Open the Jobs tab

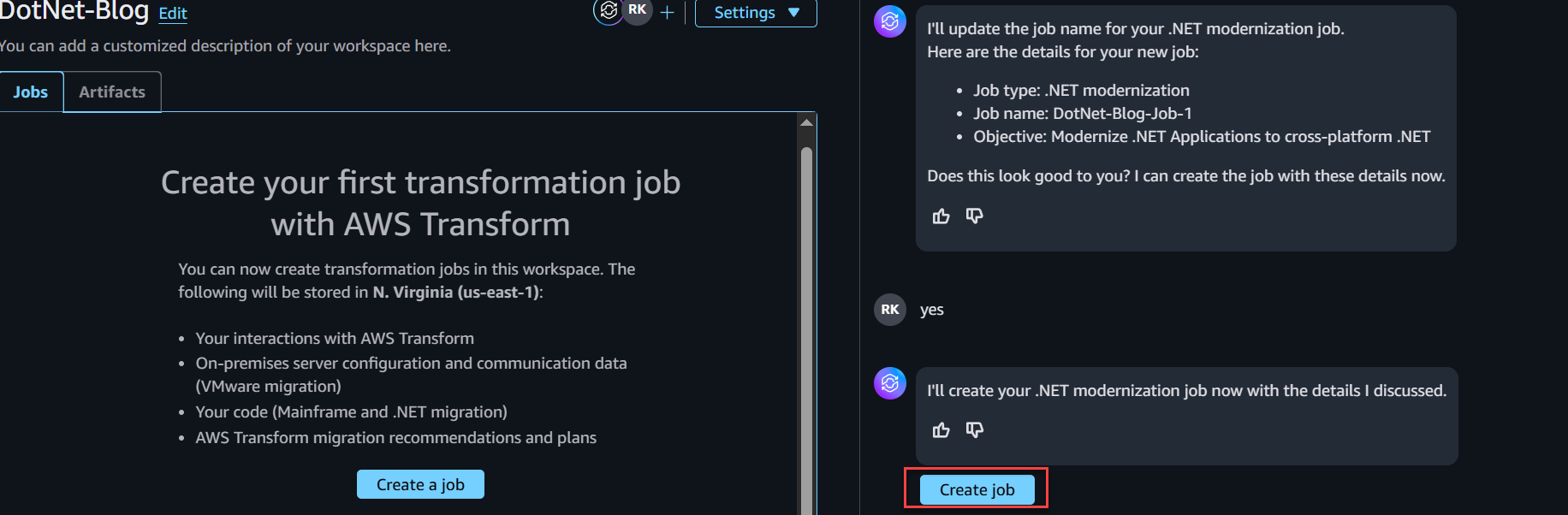[31, 92]
